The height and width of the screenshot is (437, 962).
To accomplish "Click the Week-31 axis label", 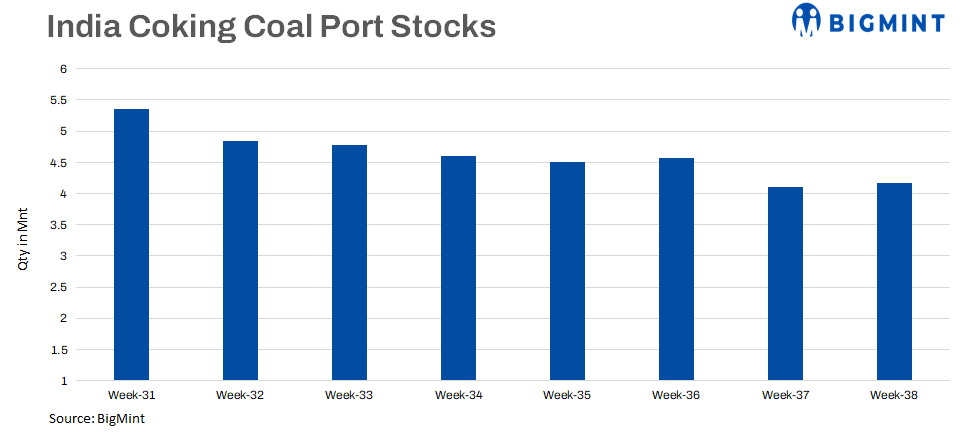I will (131, 396).
